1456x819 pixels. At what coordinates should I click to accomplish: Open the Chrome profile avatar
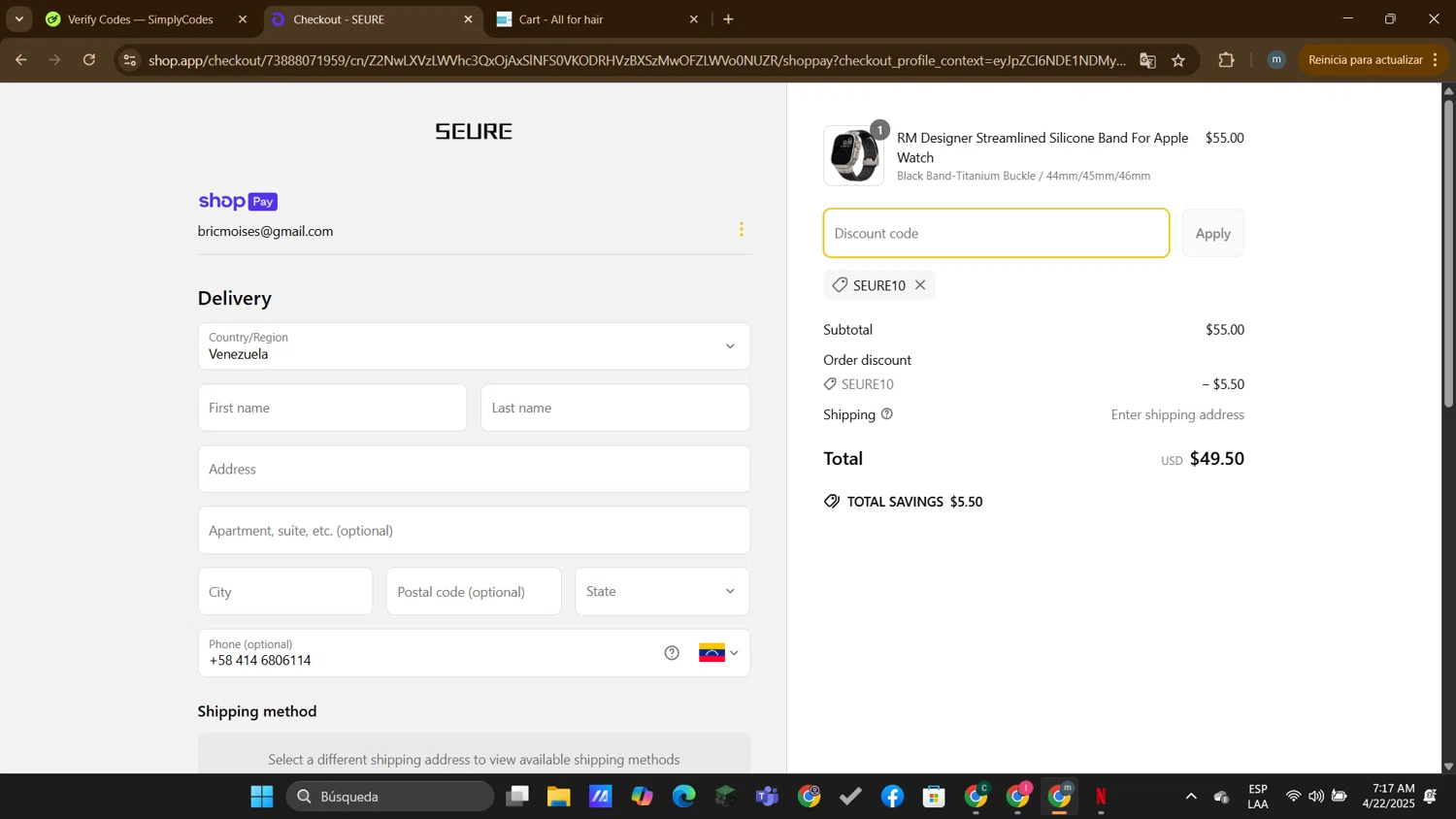pos(1276,60)
